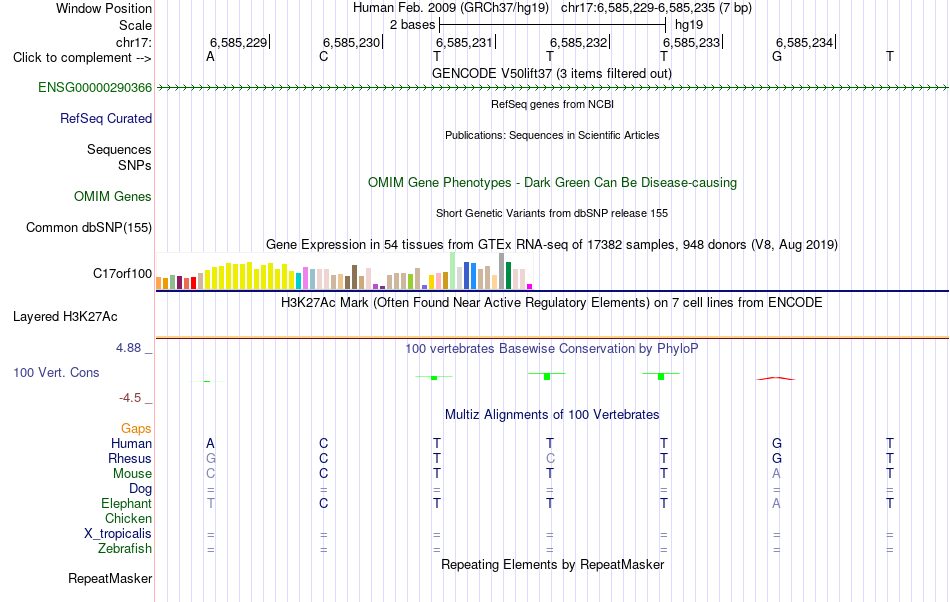
Task: Click the GTEx expression bar chart
Action: (344, 271)
